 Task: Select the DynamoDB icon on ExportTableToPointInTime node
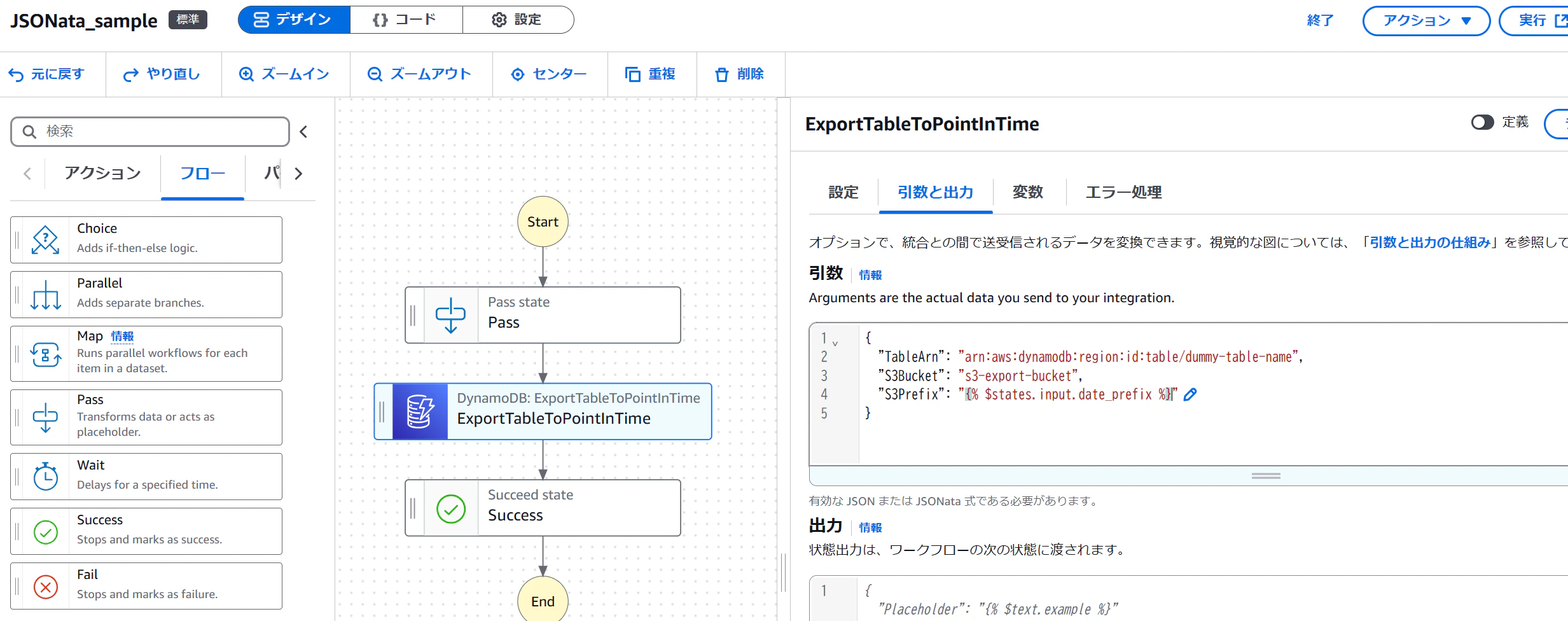point(420,412)
